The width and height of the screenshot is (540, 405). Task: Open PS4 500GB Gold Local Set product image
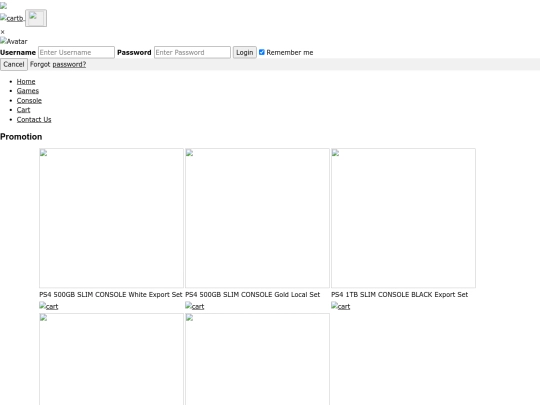(x=257, y=218)
